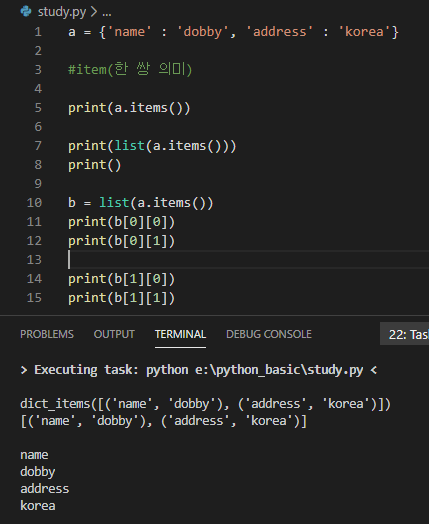The image size is (429, 524).
Task: Switch to the OUTPUT tab
Action: pos(114,334)
